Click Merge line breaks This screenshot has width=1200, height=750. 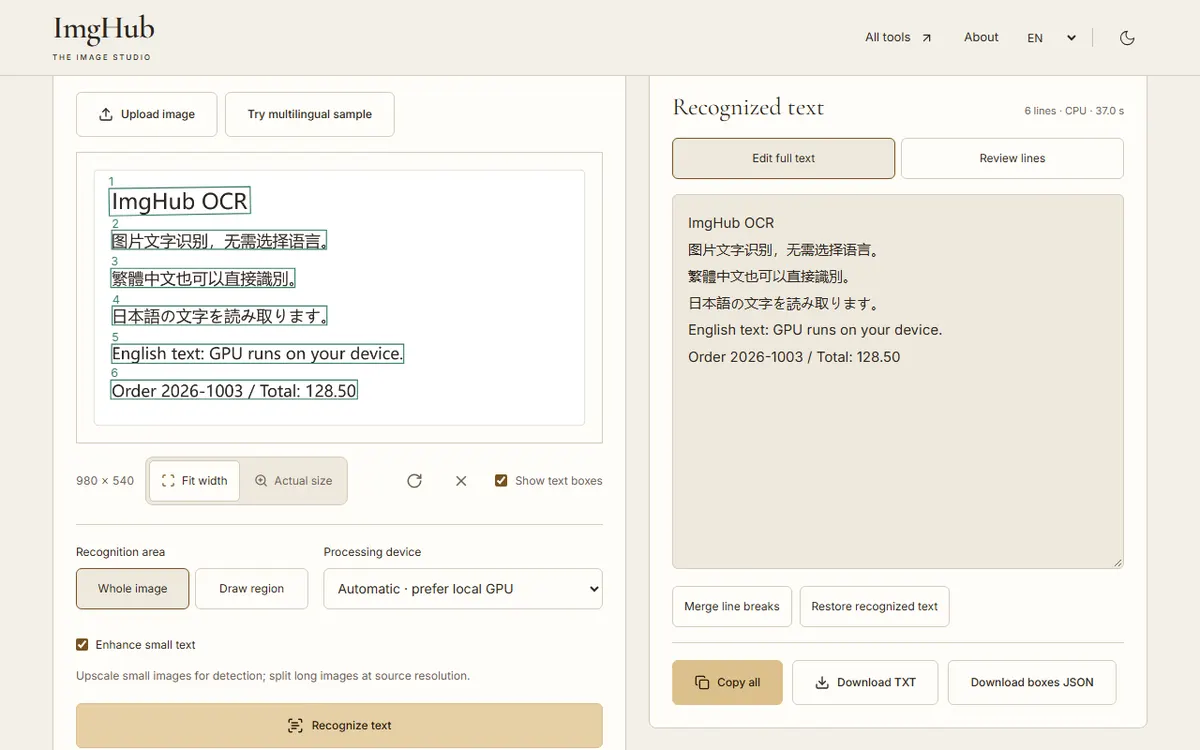[732, 606]
